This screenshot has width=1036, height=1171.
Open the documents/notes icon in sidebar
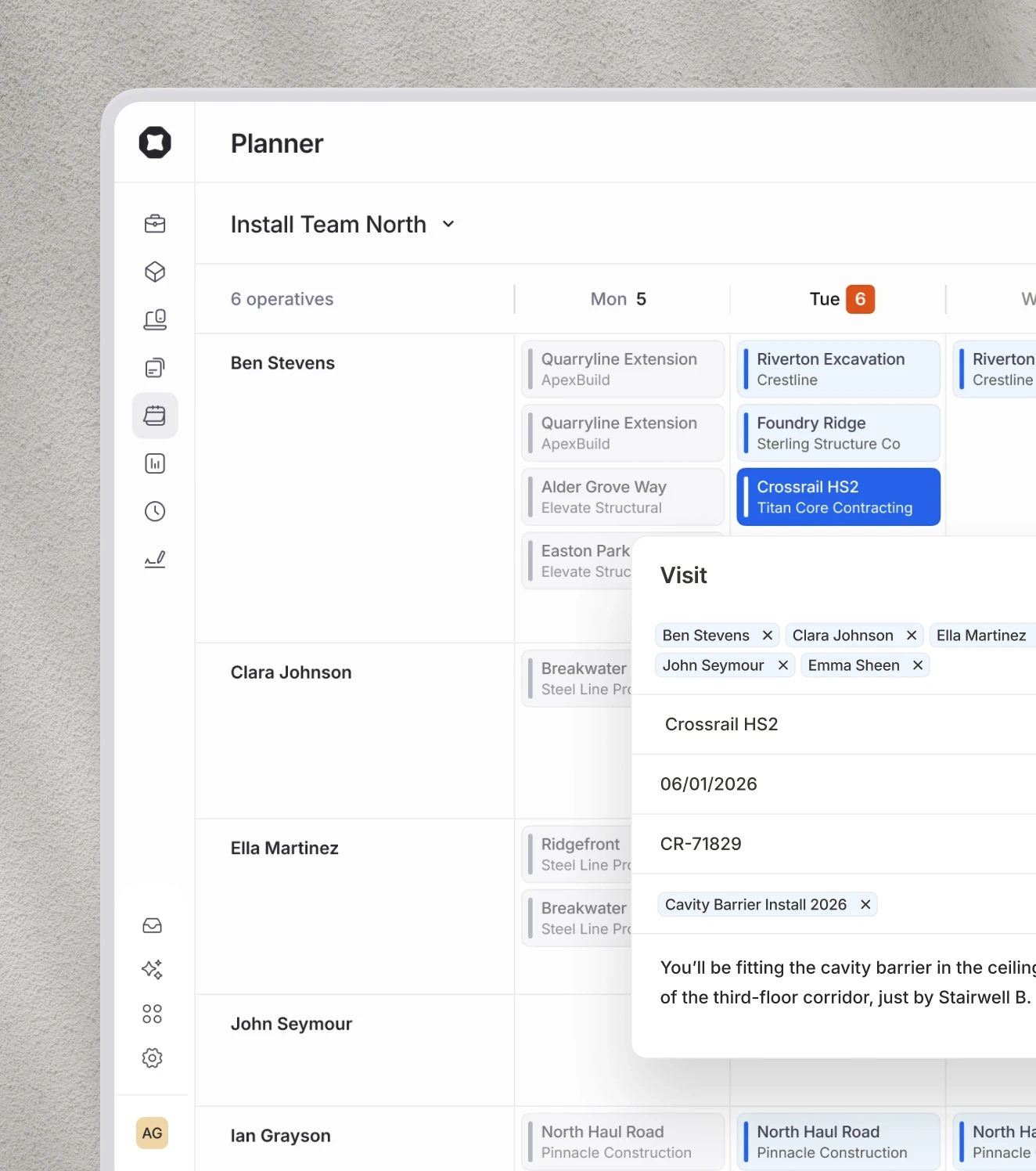(155, 368)
